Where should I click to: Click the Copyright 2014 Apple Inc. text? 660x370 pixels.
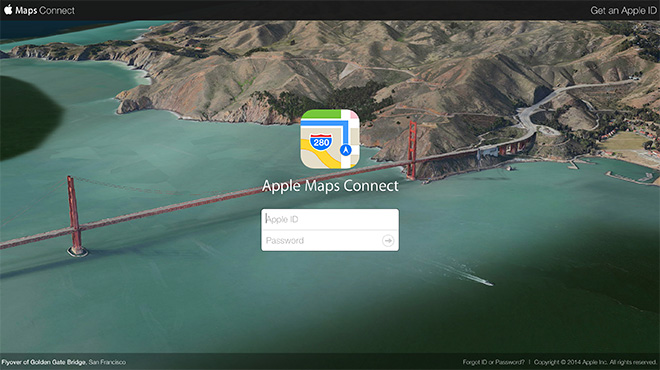click(x=595, y=362)
